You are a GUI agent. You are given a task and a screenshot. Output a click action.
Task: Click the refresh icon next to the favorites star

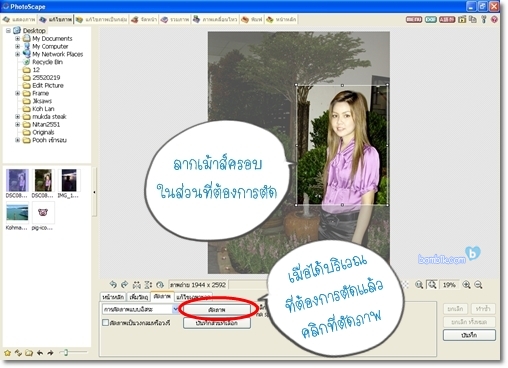pos(18,353)
